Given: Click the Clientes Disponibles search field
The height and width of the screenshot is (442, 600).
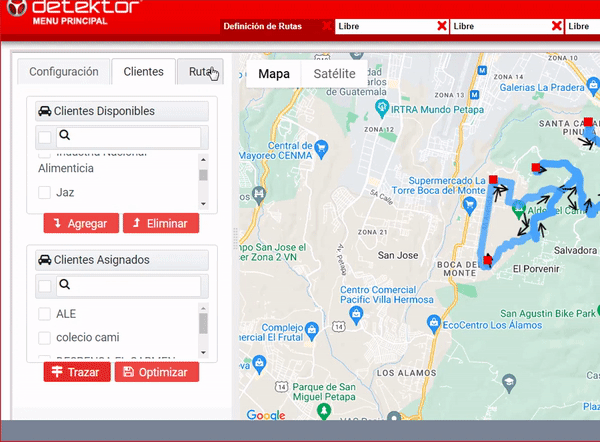Looking at the screenshot, I should pos(129,137).
